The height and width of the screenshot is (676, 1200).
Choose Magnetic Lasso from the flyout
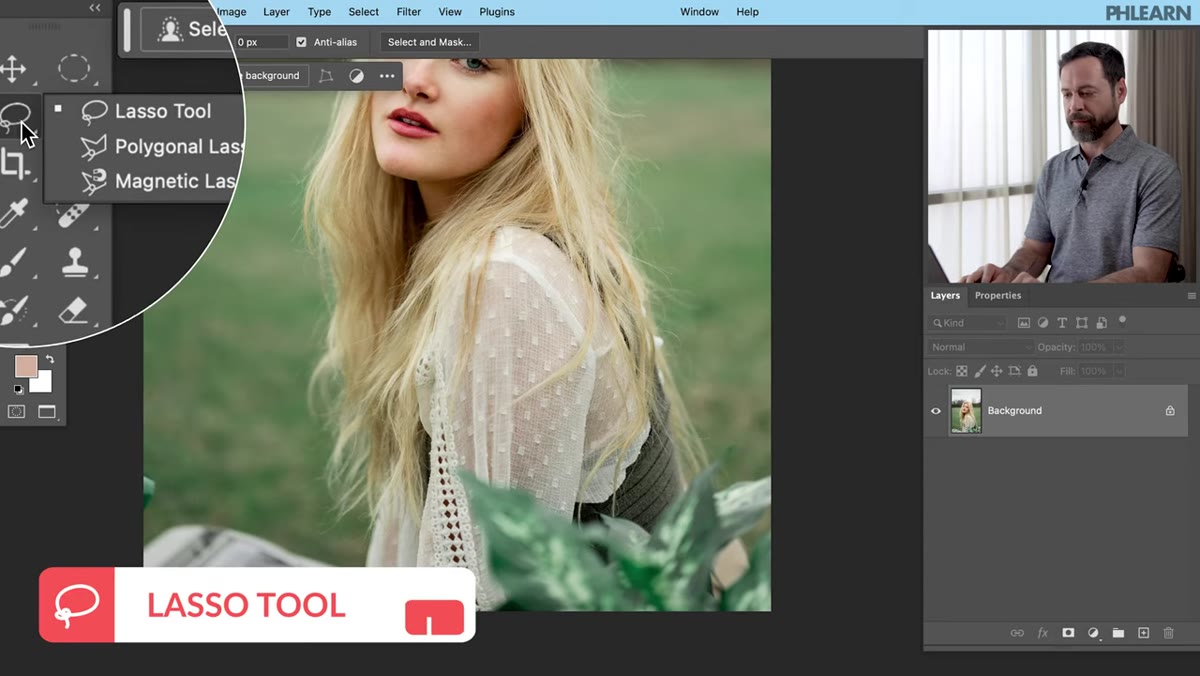tap(158, 181)
